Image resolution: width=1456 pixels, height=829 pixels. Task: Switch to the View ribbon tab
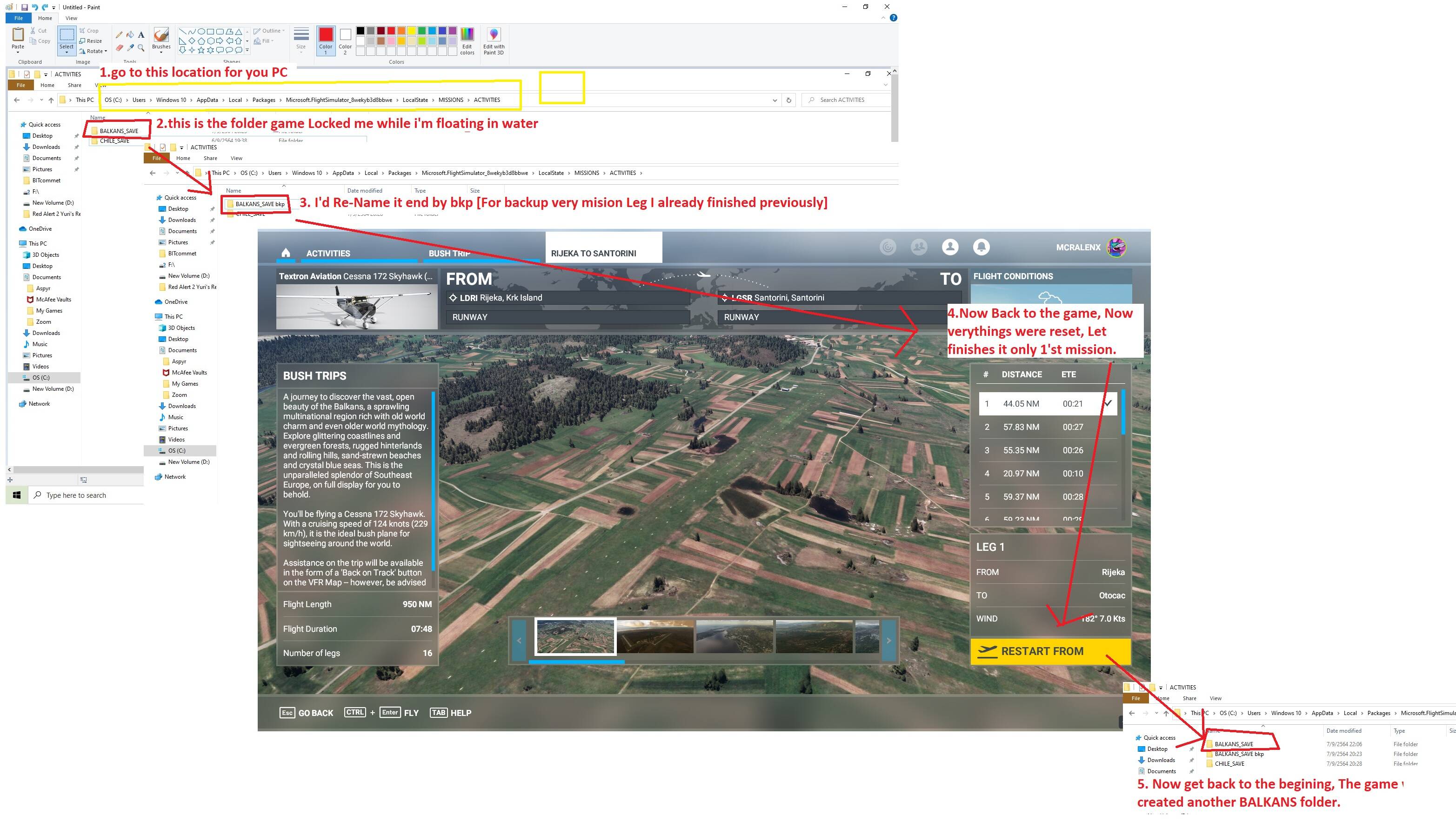point(71,18)
